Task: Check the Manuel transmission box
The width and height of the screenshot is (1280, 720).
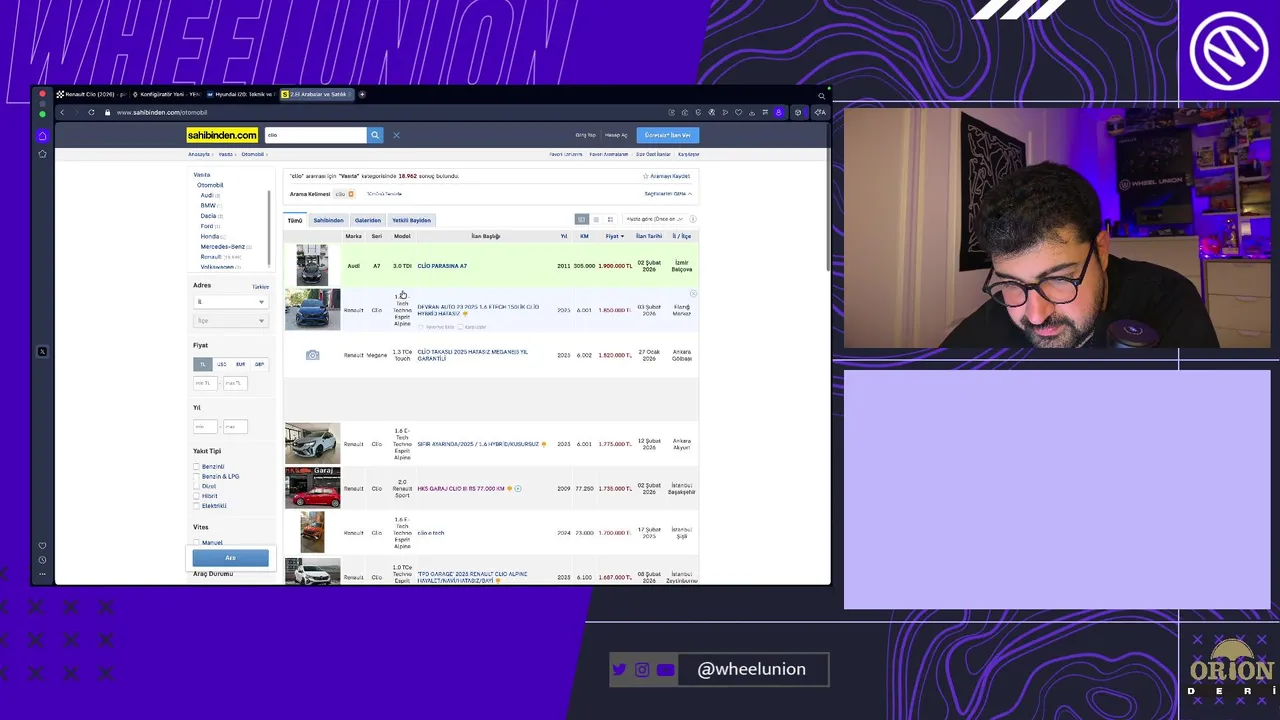Action: click(197, 543)
